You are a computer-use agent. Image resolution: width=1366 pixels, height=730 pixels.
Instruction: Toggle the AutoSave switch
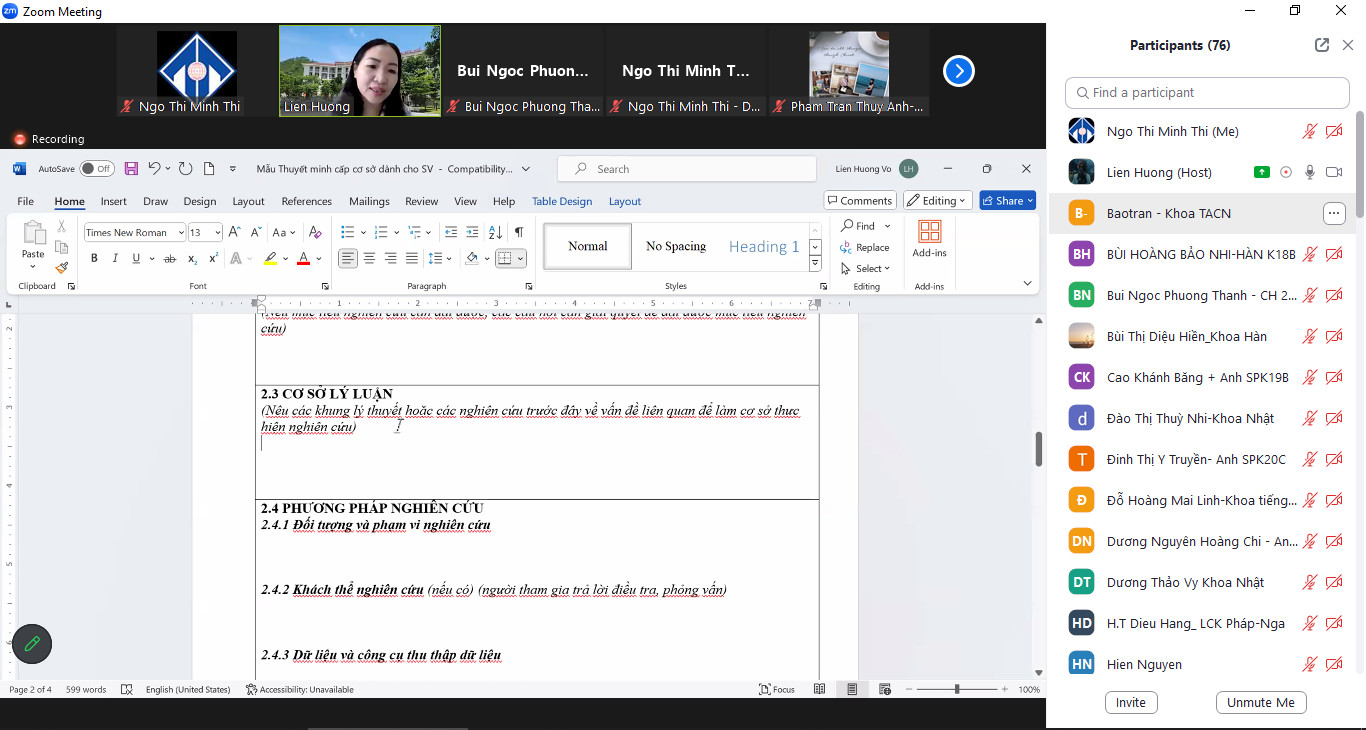coord(97,169)
